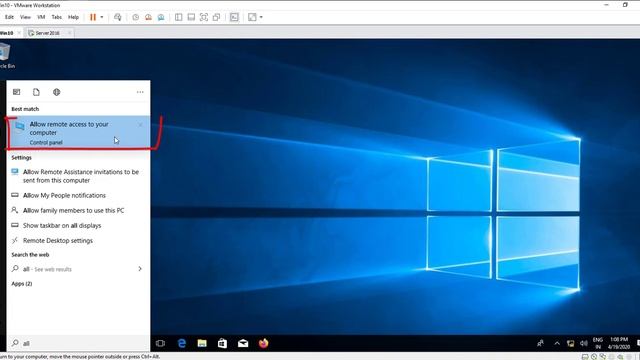Image resolution: width=640 pixels, height=360 pixels.
Task: Open Remote Desktop settings result
Action: [x=78, y=241]
